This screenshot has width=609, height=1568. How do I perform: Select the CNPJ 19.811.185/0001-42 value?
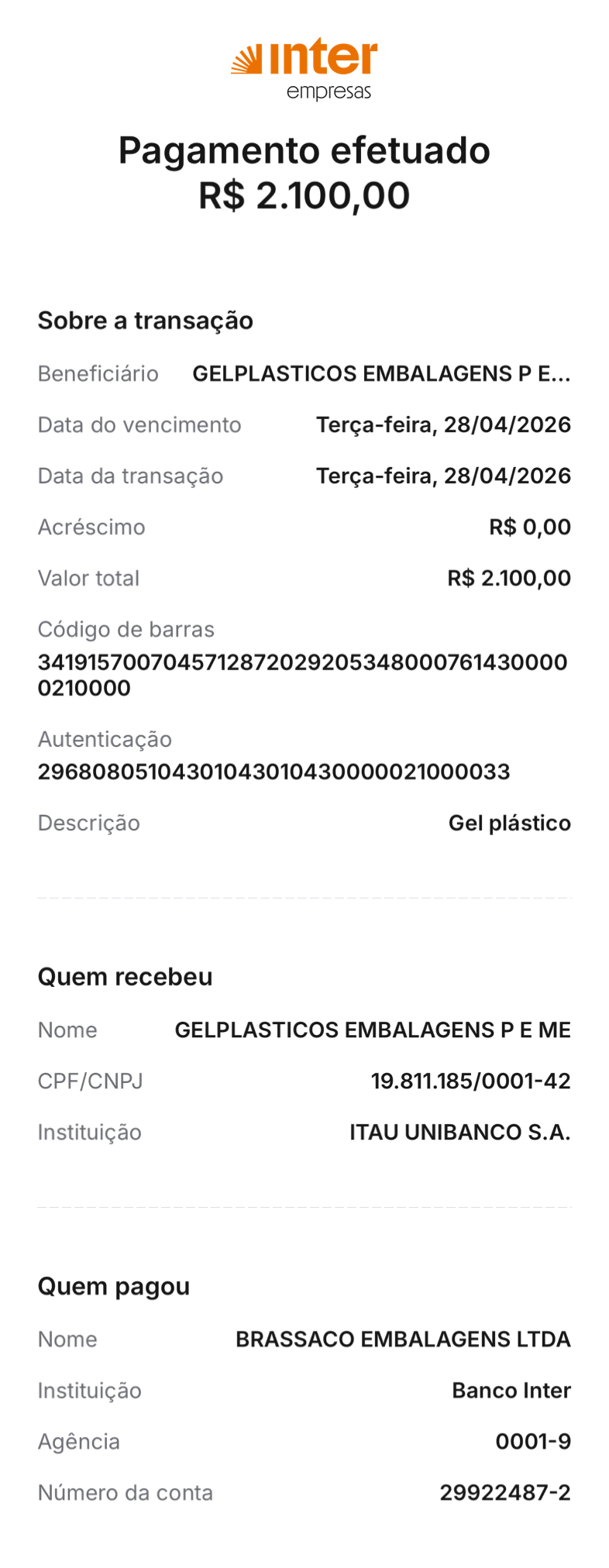(x=470, y=1081)
